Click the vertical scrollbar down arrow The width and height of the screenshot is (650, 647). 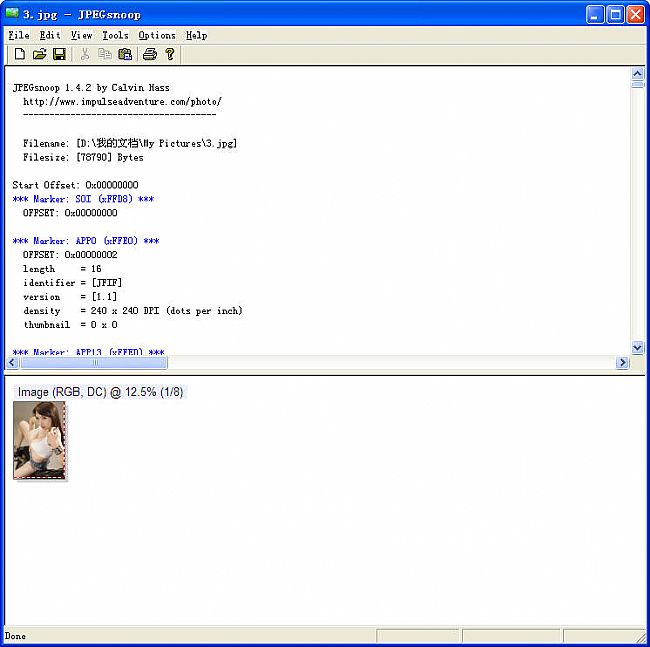(637, 347)
